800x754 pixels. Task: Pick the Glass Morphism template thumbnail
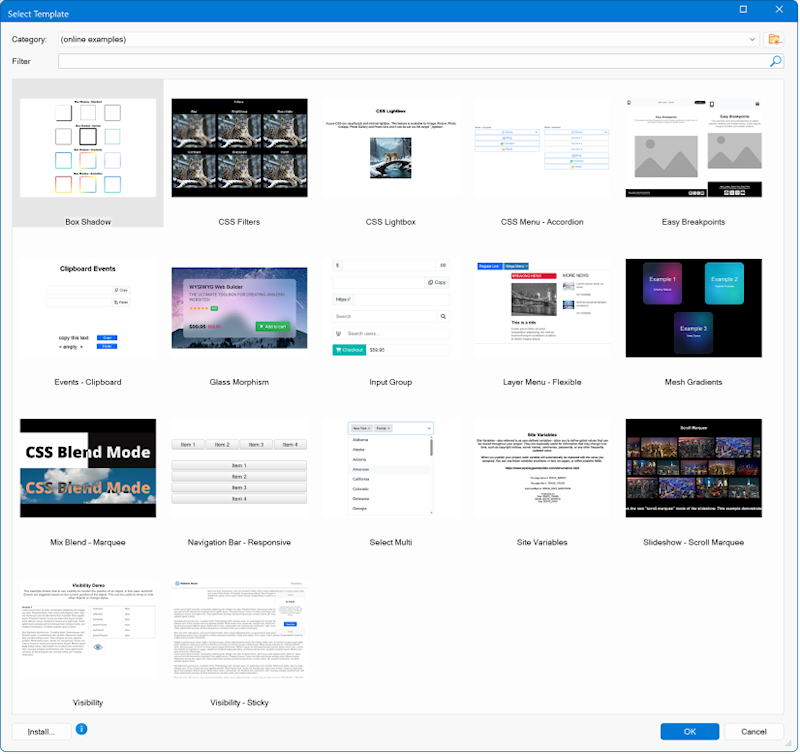point(239,308)
